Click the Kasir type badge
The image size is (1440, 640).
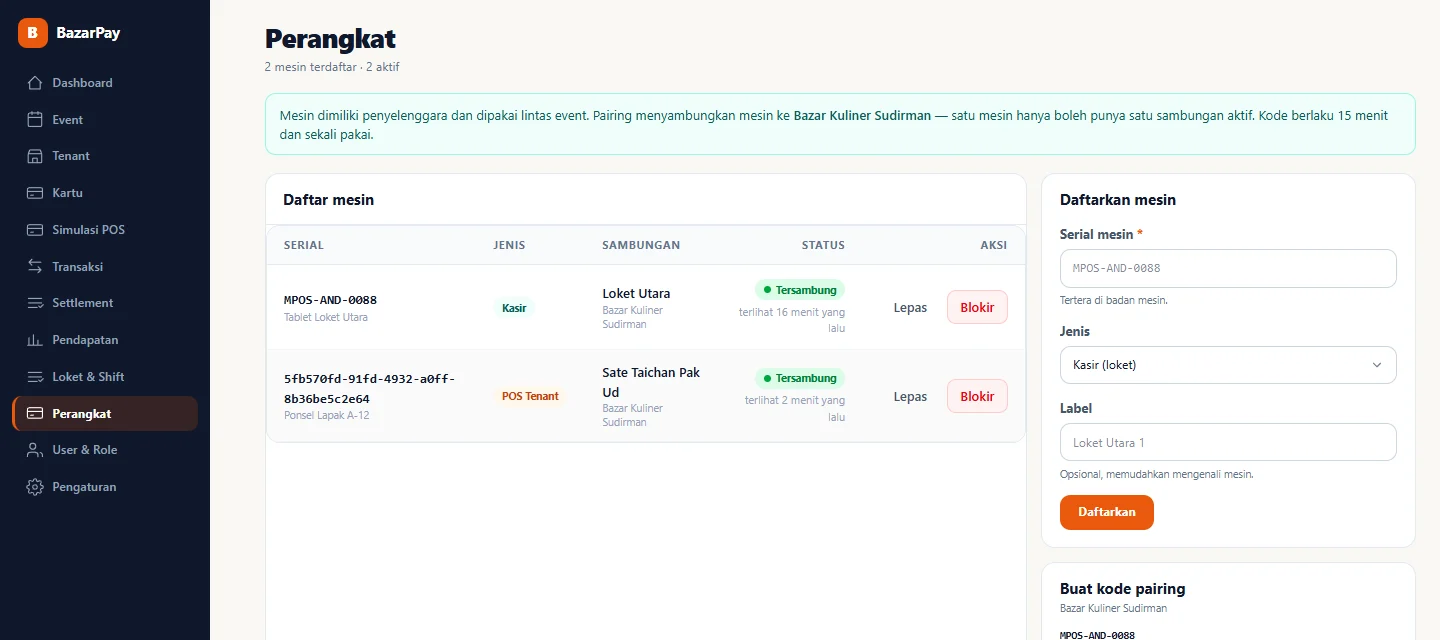pyautogui.click(x=514, y=308)
